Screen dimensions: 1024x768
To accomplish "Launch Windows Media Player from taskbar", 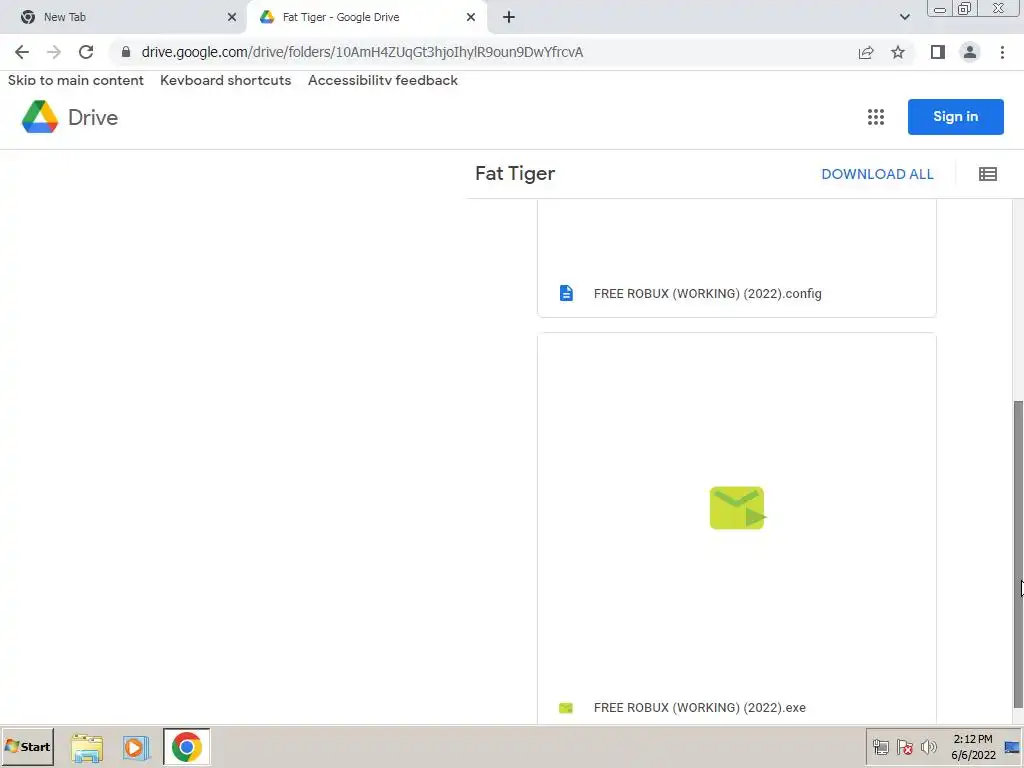I will (x=136, y=748).
